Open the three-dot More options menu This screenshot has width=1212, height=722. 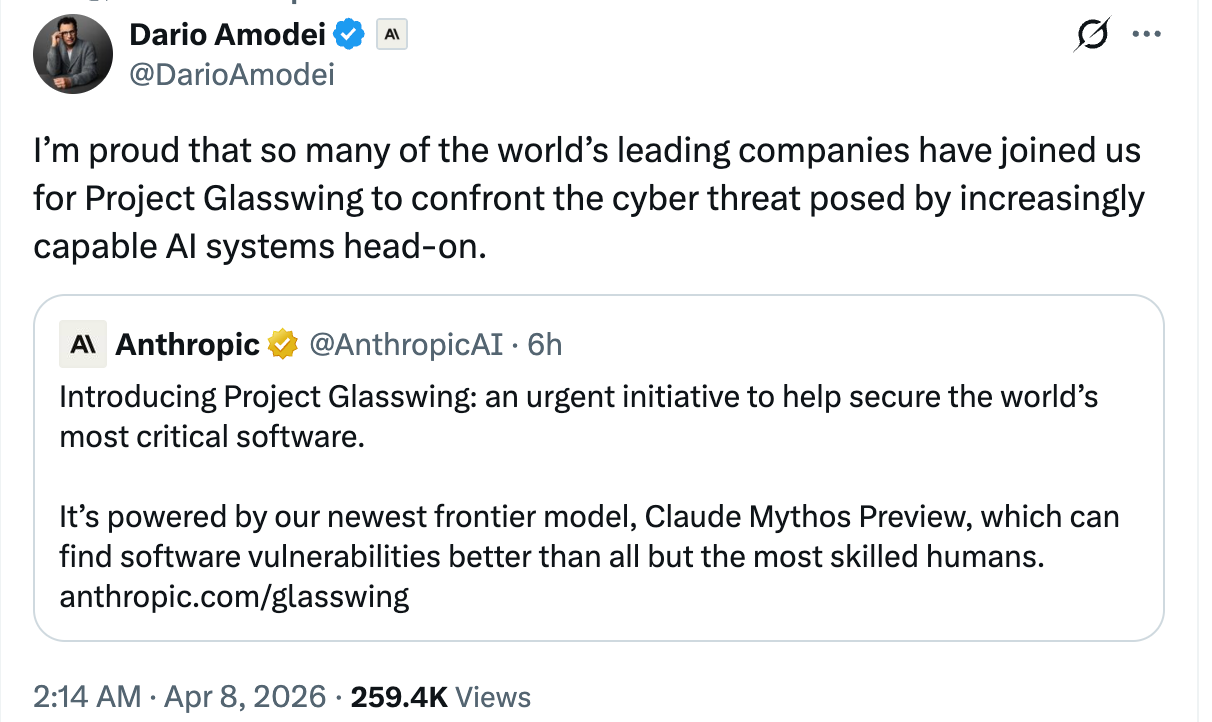(x=1144, y=35)
